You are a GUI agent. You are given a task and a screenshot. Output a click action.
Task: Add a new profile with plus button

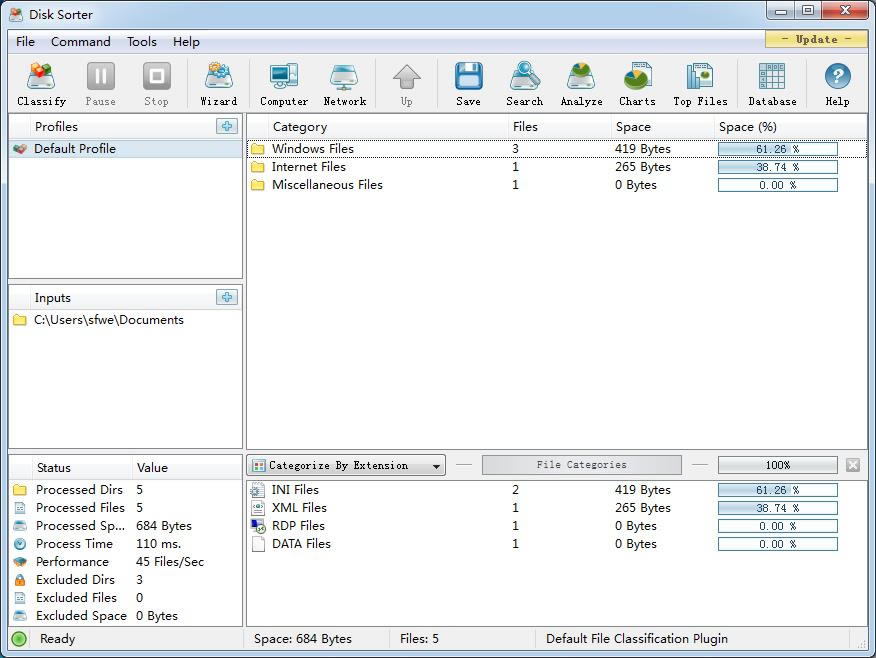[x=227, y=126]
